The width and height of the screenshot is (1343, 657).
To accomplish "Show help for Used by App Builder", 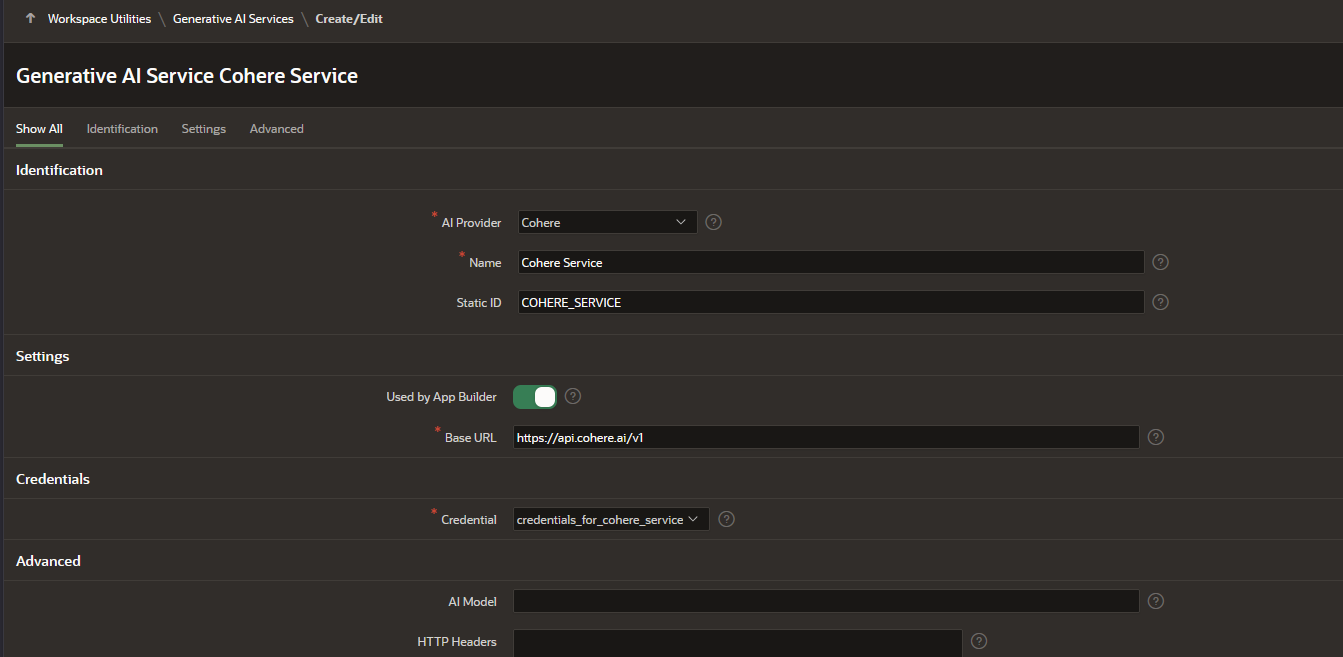I will pyautogui.click(x=573, y=396).
